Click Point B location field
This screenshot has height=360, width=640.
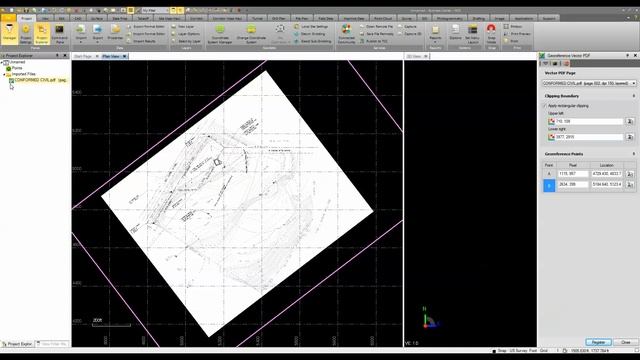(607, 184)
